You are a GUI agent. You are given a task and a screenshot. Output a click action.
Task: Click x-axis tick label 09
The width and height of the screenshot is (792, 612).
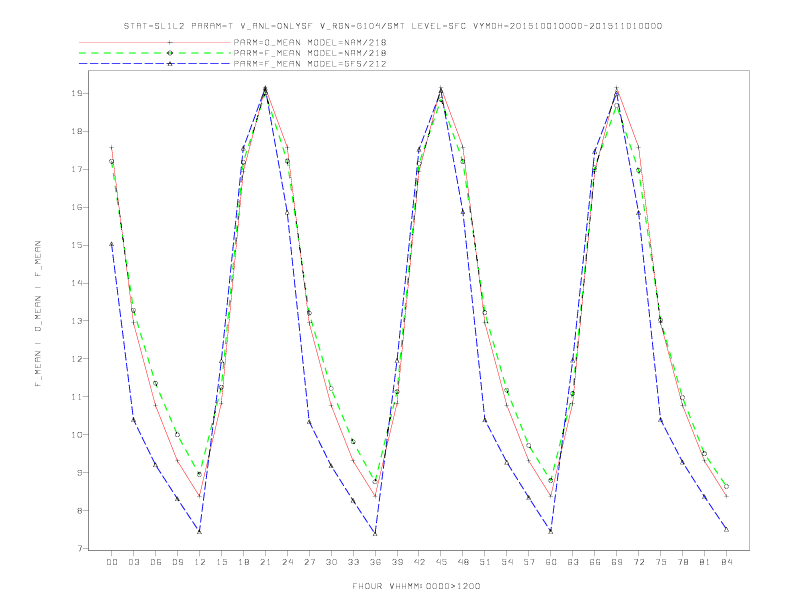coord(177,562)
